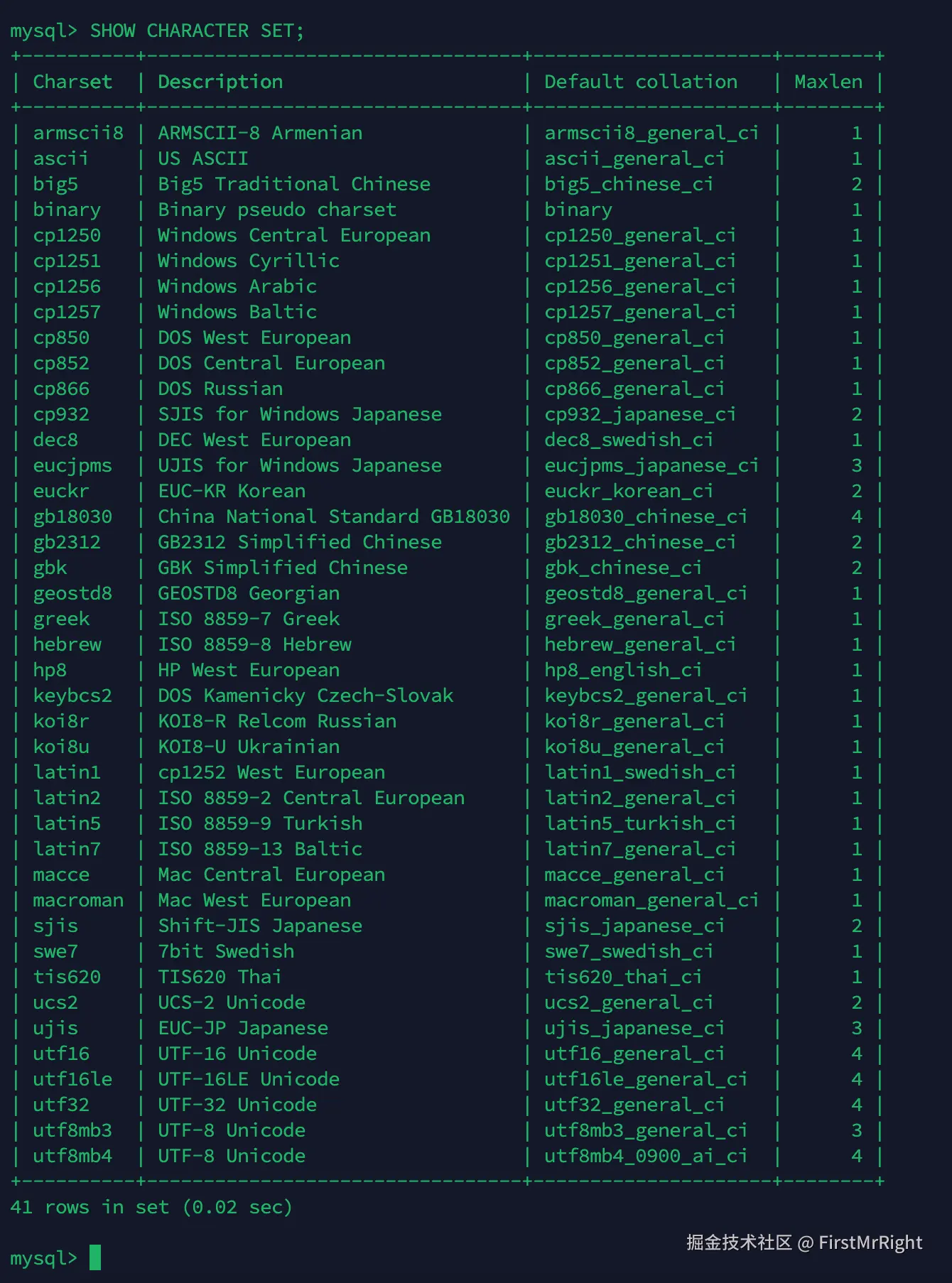
Task: Click China National Standard GB18030 description
Action: [x=334, y=517]
